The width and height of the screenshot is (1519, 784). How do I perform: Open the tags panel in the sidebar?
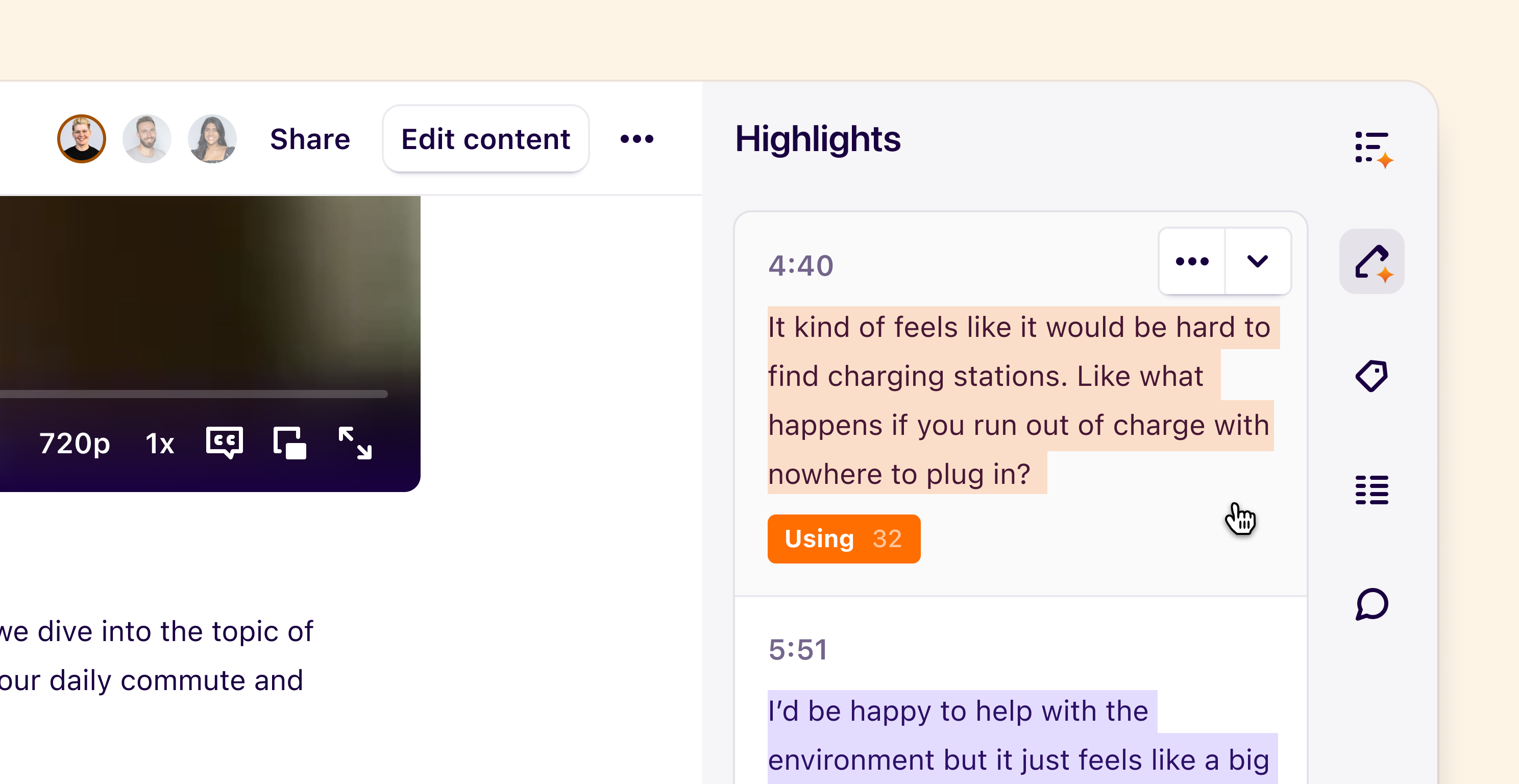1372,376
